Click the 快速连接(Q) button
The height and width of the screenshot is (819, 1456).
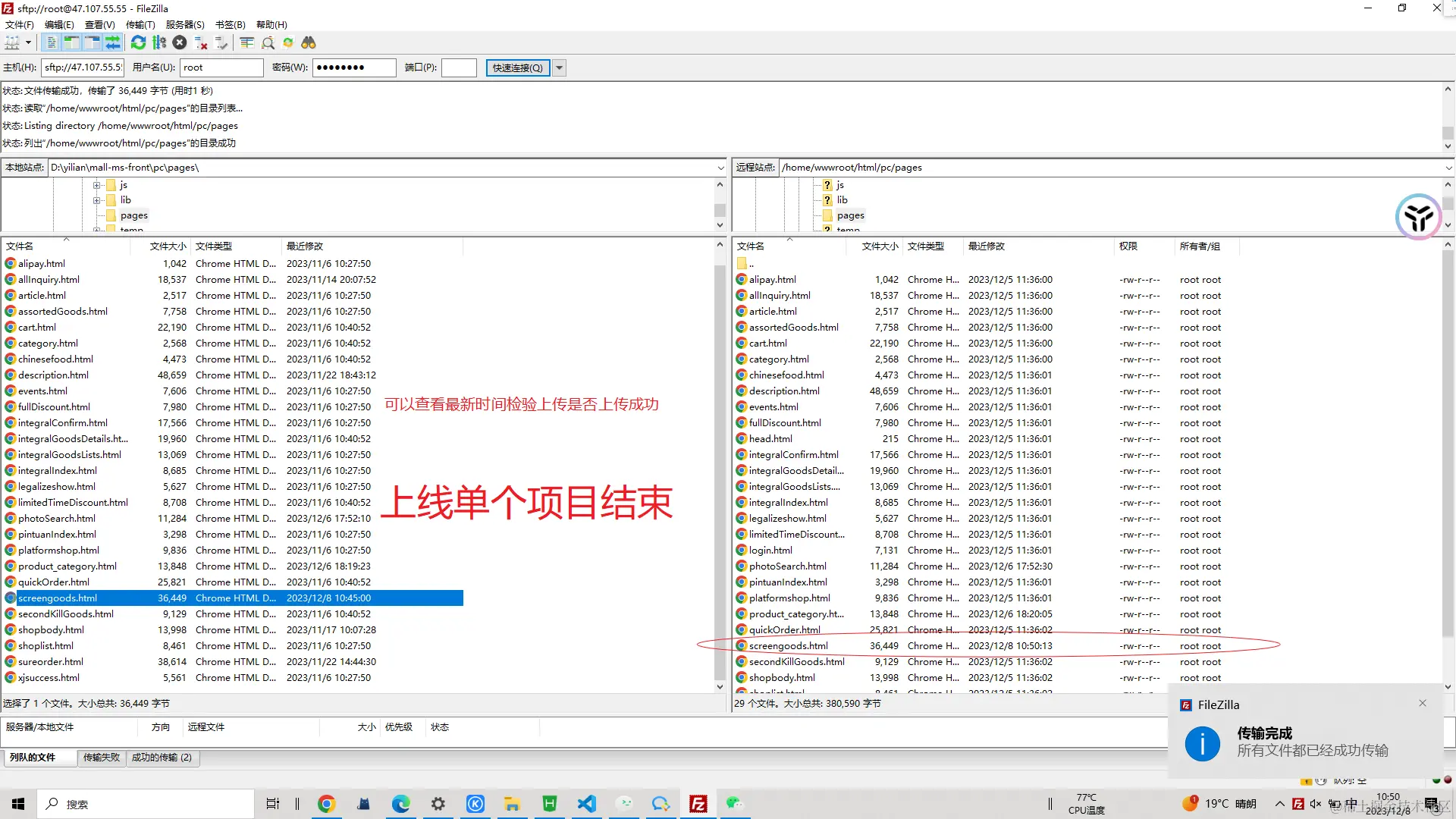pyautogui.click(x=517, y=68)
